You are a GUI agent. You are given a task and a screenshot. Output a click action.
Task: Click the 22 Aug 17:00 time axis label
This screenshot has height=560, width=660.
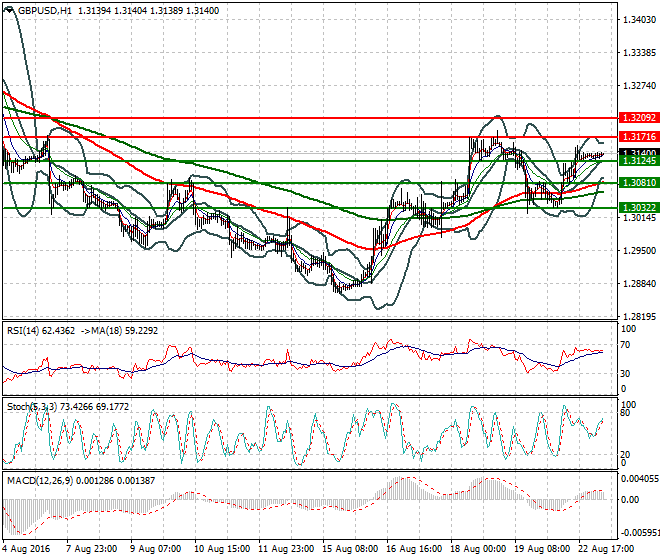click(x=606, y=549)
